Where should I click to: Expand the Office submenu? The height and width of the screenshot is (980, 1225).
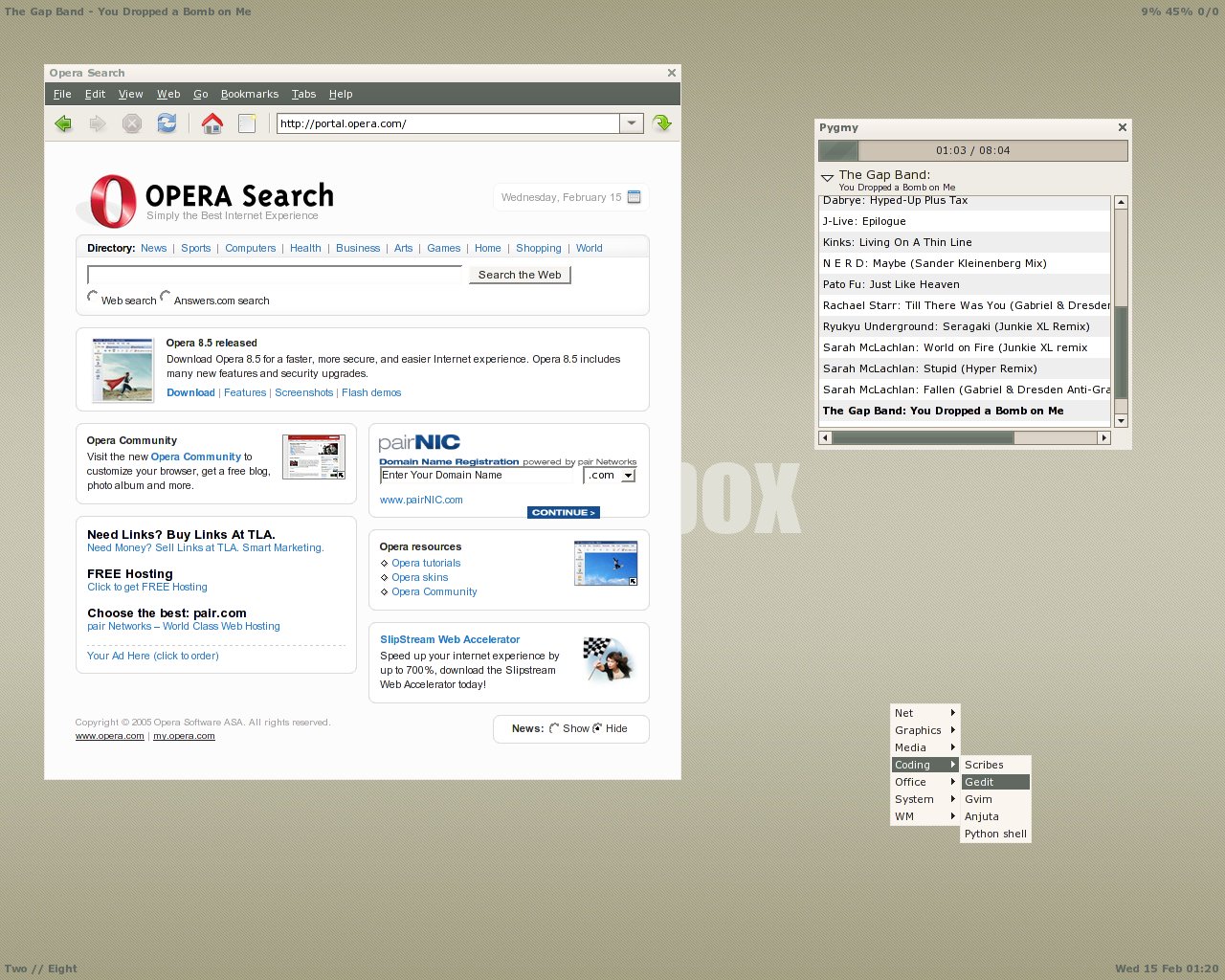click(924, 782)
